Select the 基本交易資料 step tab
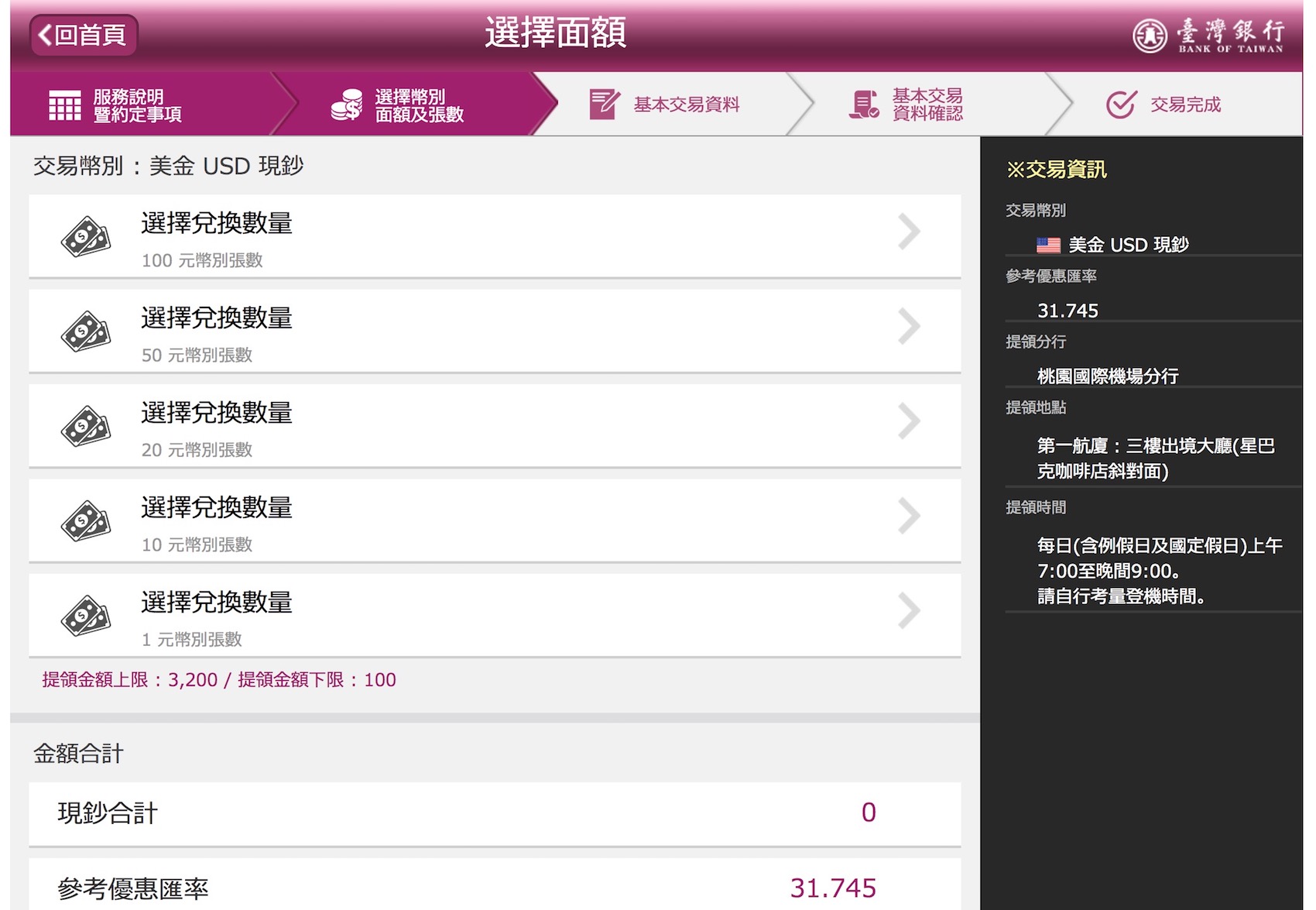The image size is (1316, 910). 686,105
